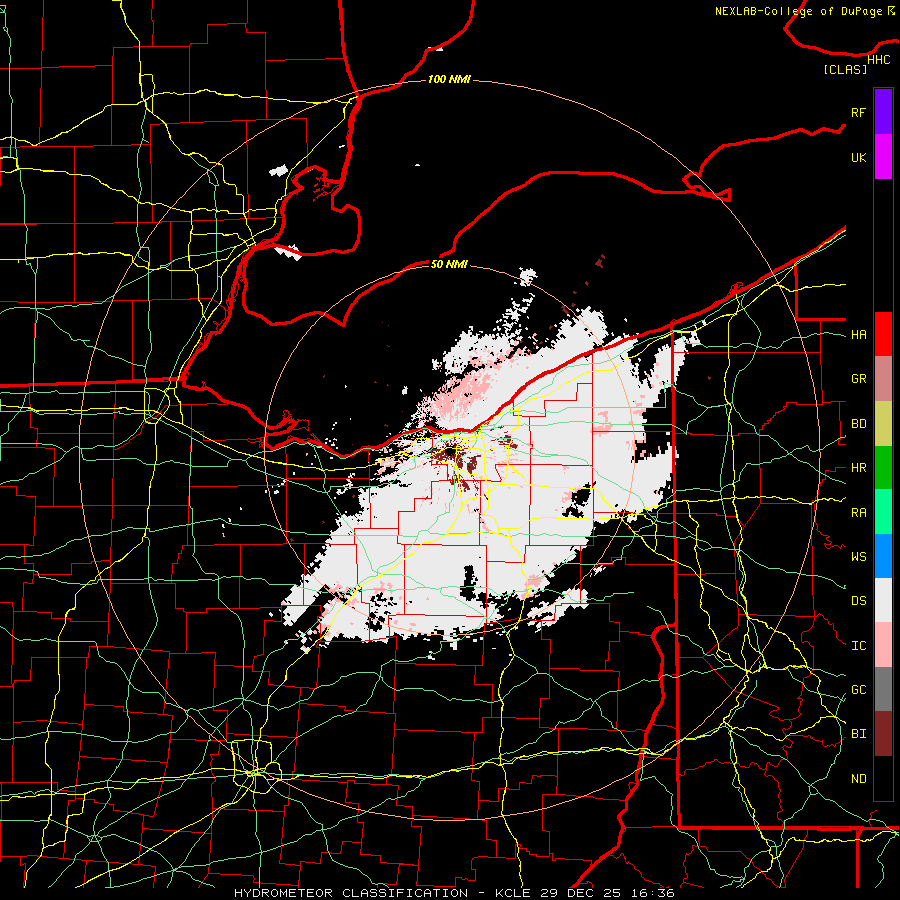Click the HR legend label

tap(858, 468)
